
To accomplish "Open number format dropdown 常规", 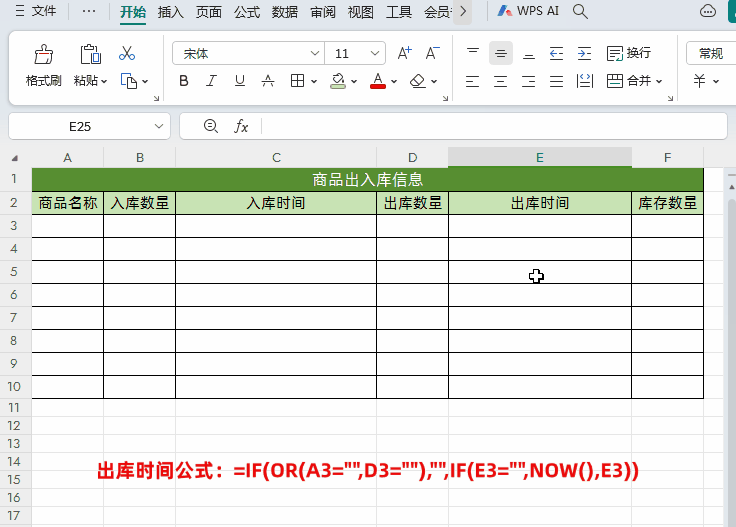I will click(711, 53).
